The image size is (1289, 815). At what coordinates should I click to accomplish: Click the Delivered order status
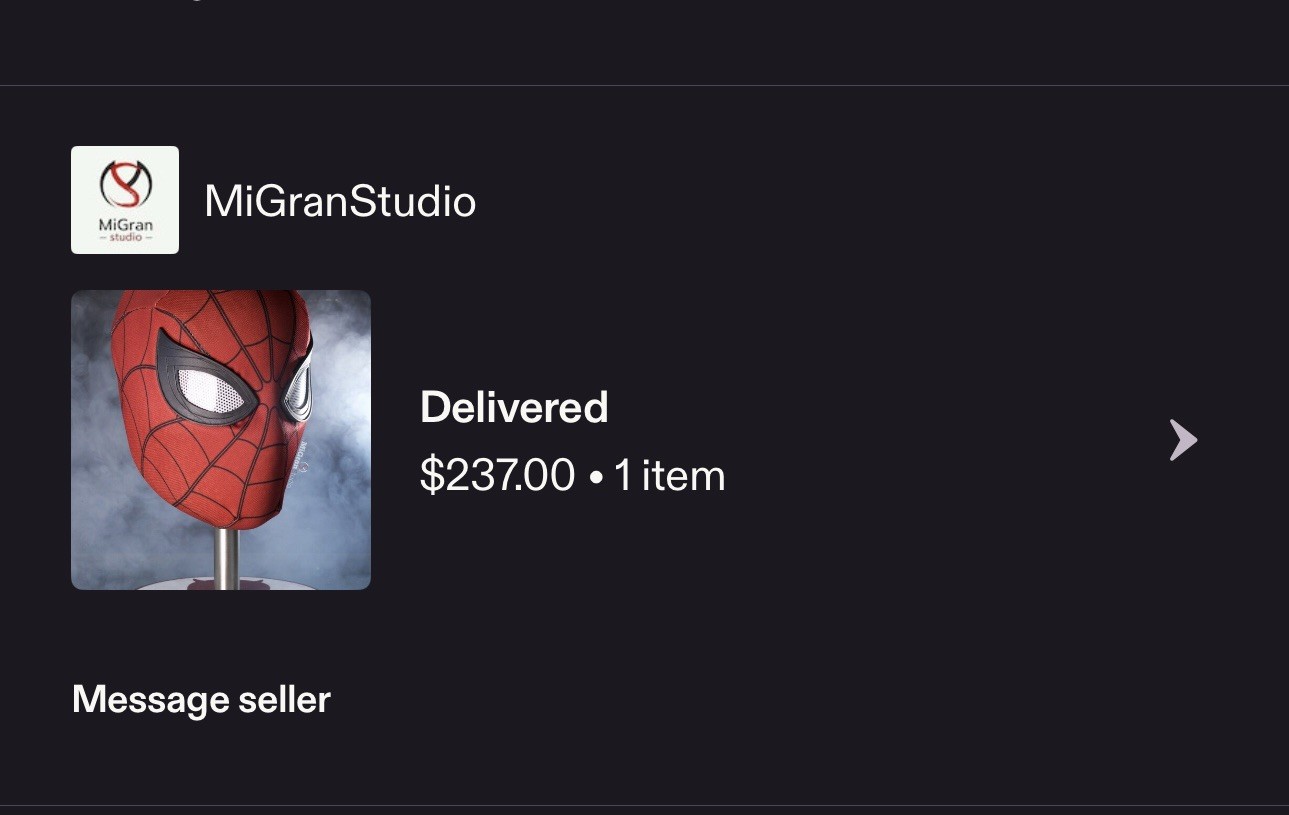pyautogui.click(x=514, y=407)
